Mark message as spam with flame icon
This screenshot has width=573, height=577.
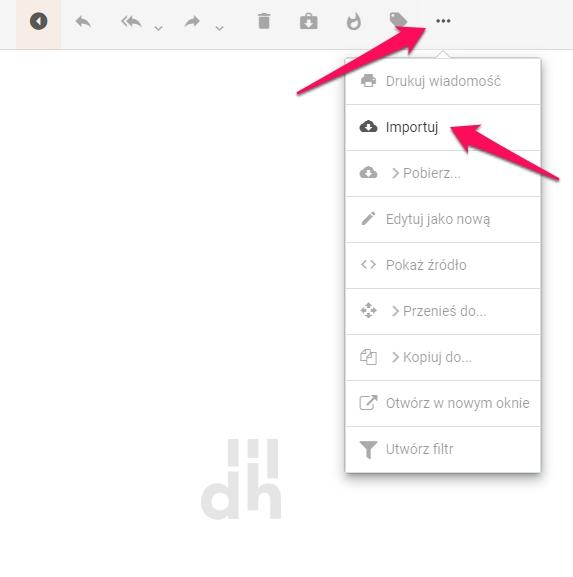click(354, 22)
